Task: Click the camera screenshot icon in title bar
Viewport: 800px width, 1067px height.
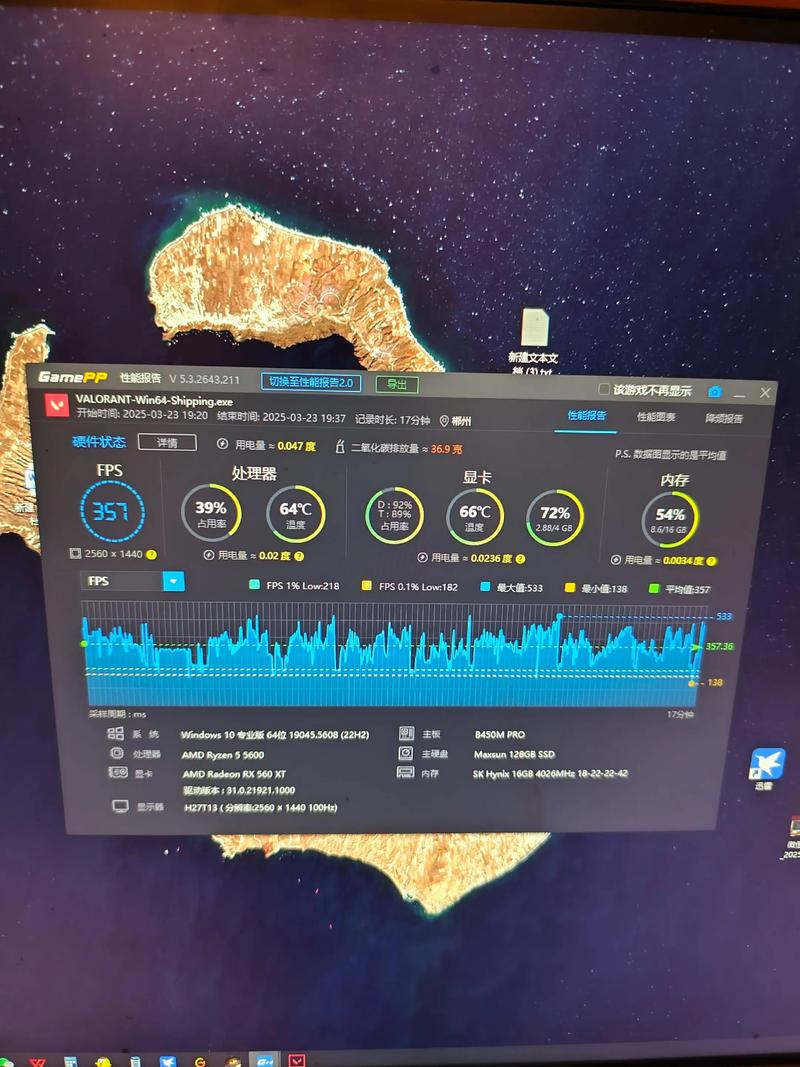Action: pyautogui.click(x=715, y=392)
